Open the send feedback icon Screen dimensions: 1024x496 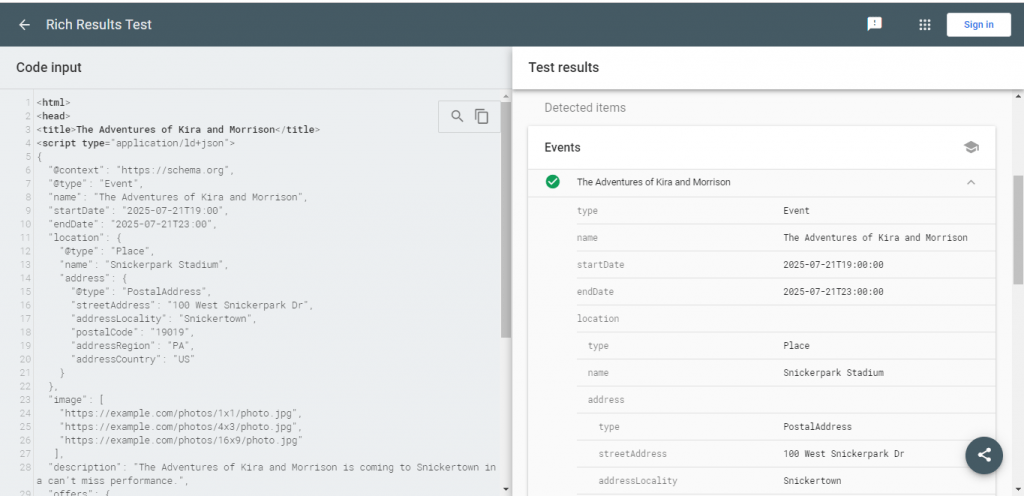click(x=874, y=25)
